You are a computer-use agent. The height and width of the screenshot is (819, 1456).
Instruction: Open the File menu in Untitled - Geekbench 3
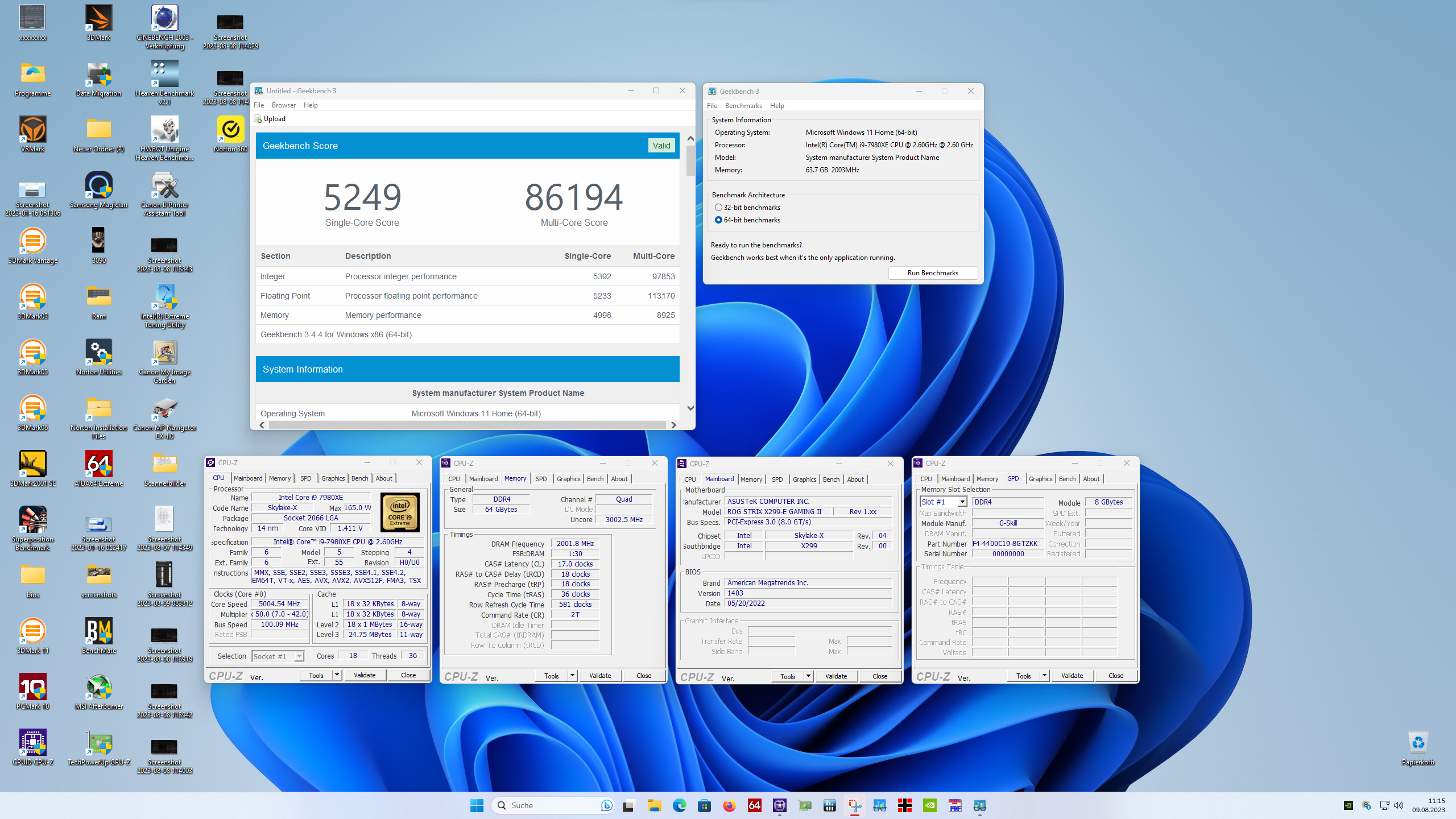coord(259,105)
